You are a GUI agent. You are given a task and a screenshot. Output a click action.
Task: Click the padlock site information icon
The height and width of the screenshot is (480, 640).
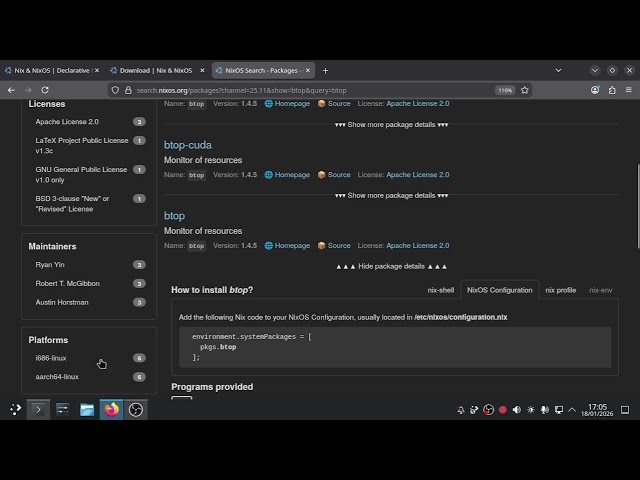click(128, 90)
